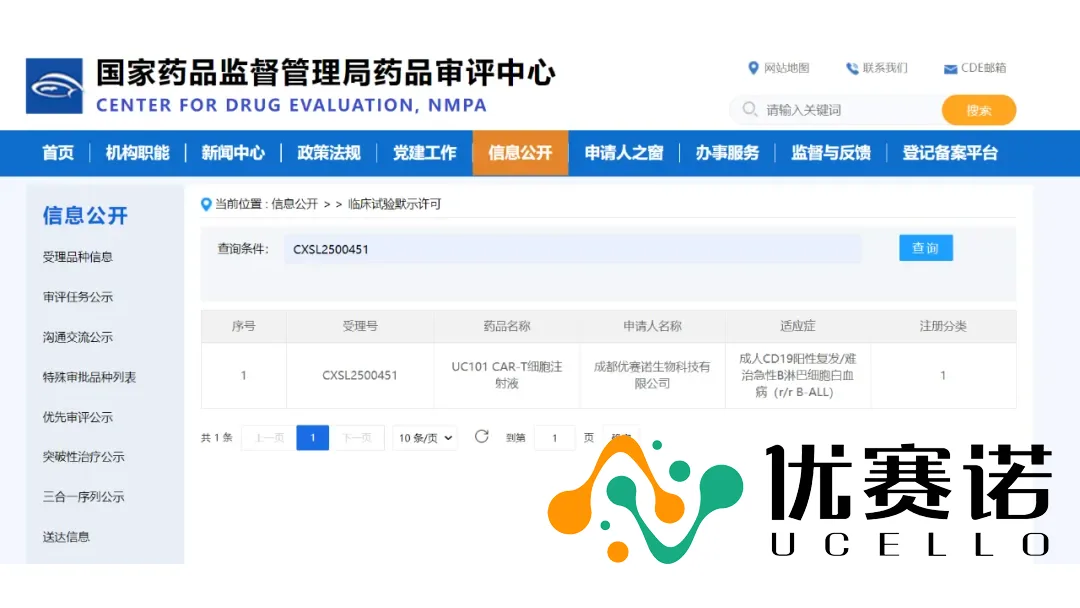Click the page 1 pagination button
Screen dimensions: 1080x608
tap(312, 438)
